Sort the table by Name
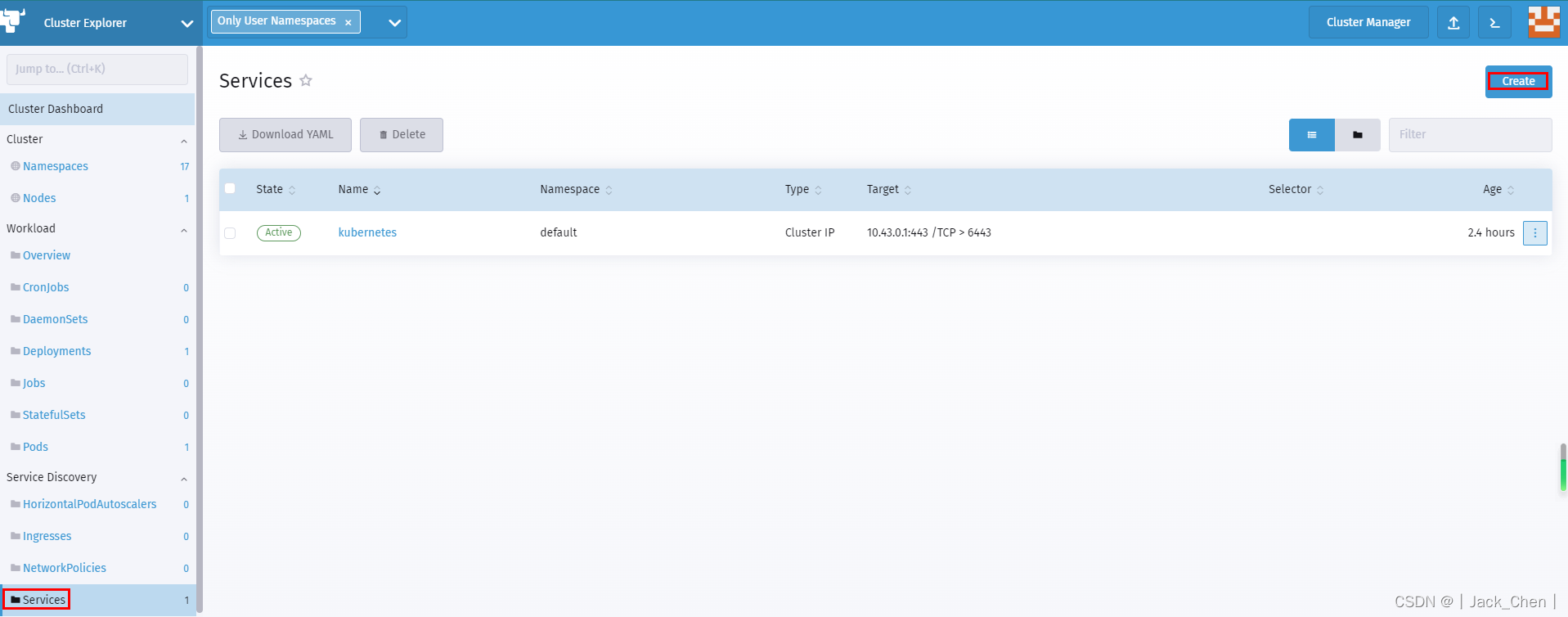Screen dimensions: 1568x617 [360, 190]
